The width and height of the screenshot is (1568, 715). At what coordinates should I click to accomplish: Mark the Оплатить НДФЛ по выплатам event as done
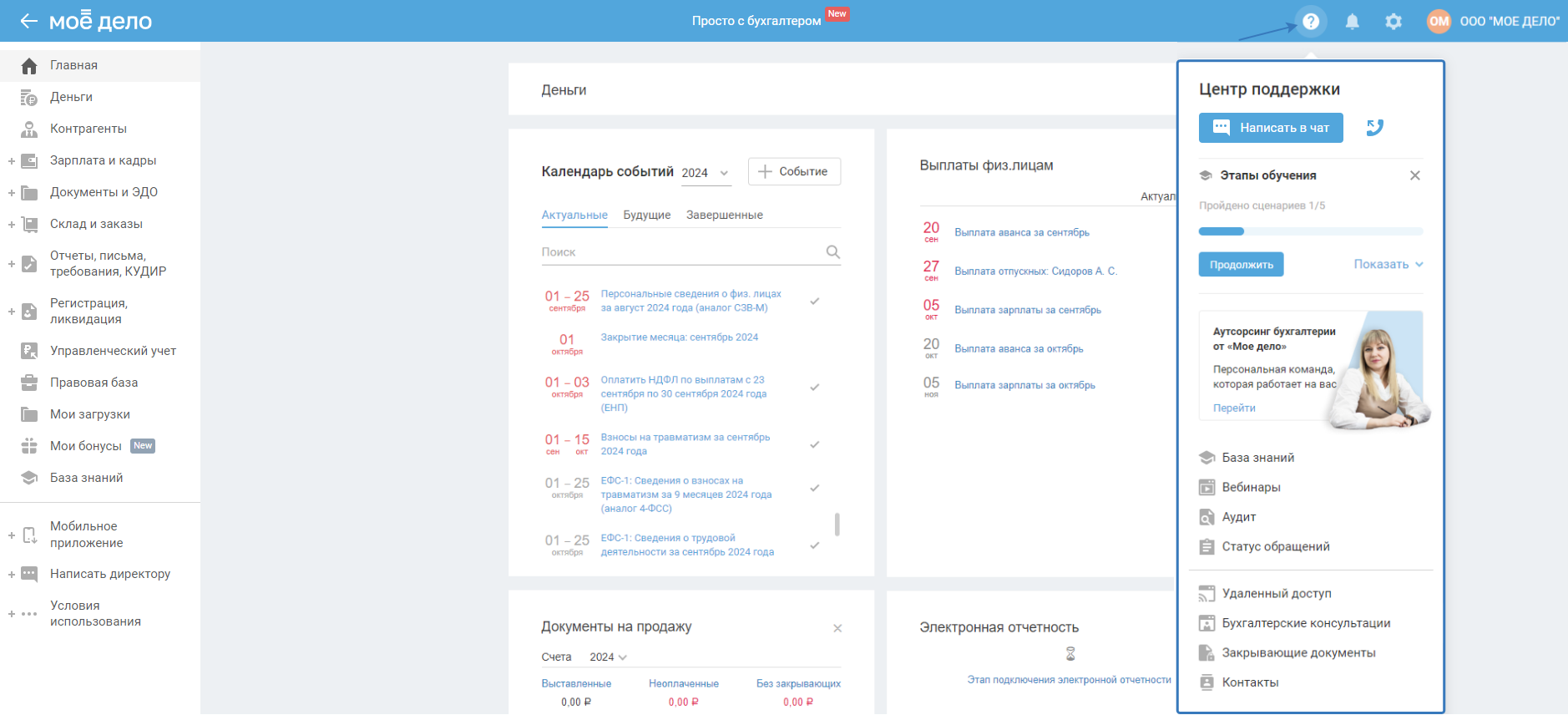(x=815, y=387)
